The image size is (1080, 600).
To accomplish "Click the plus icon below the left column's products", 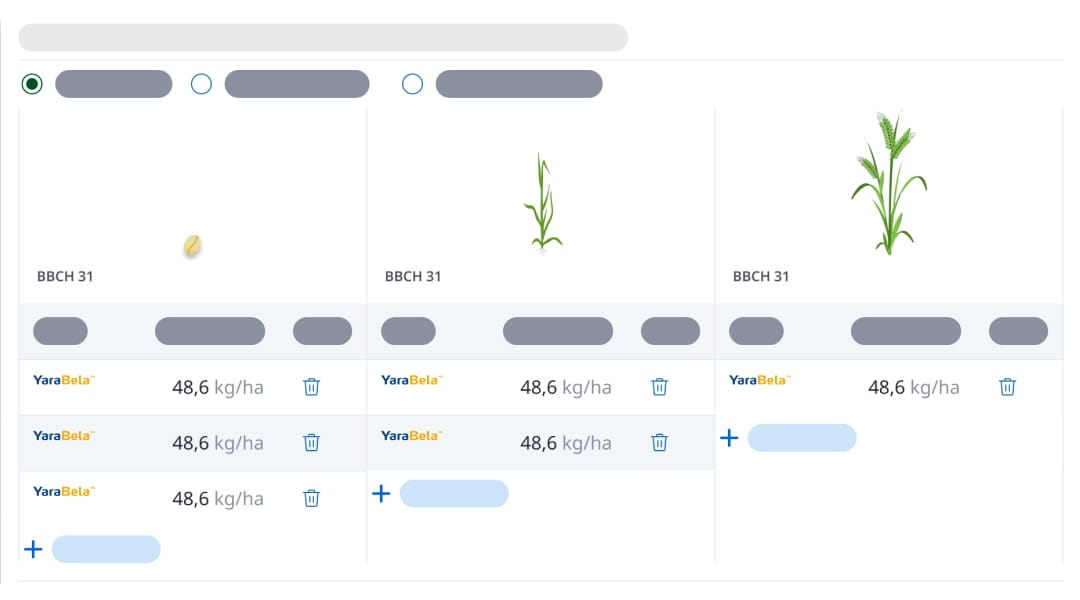I will 33,548.
